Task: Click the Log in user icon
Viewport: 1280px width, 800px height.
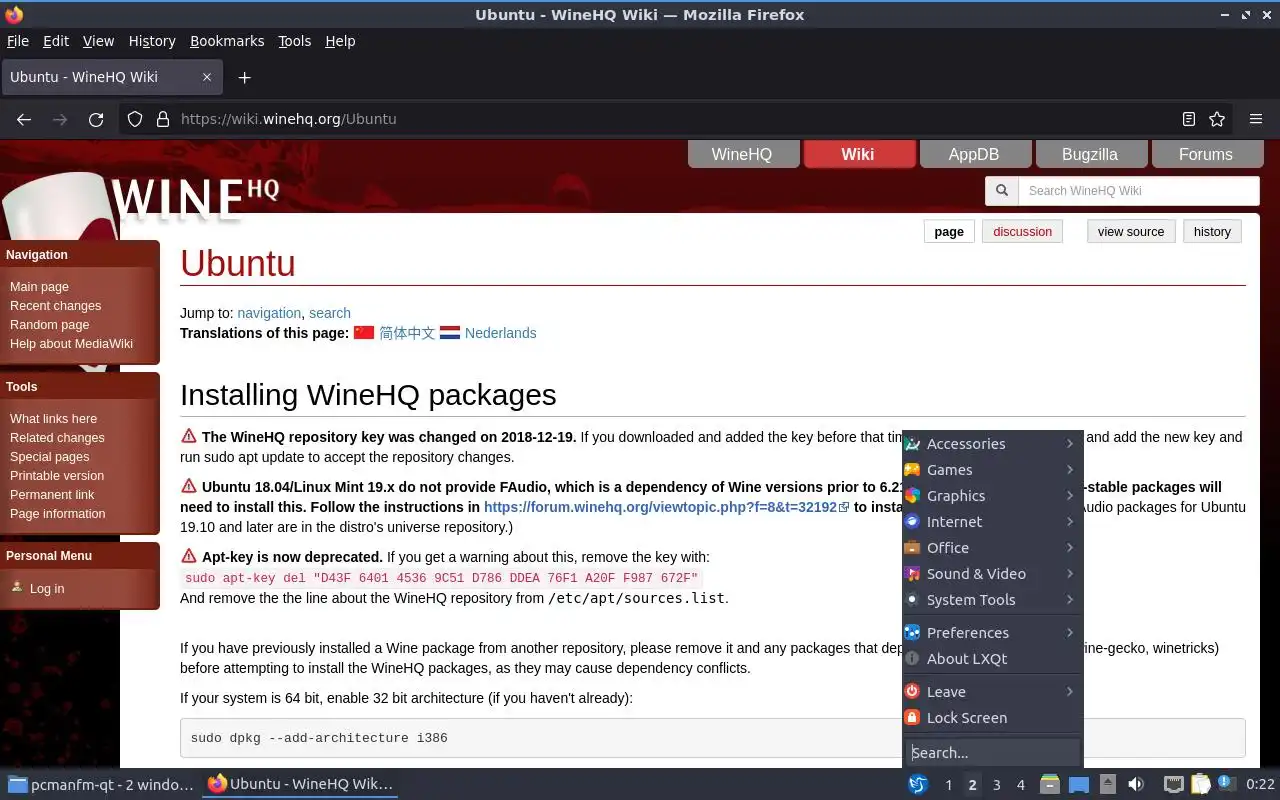Action: (x=17, y=587)
